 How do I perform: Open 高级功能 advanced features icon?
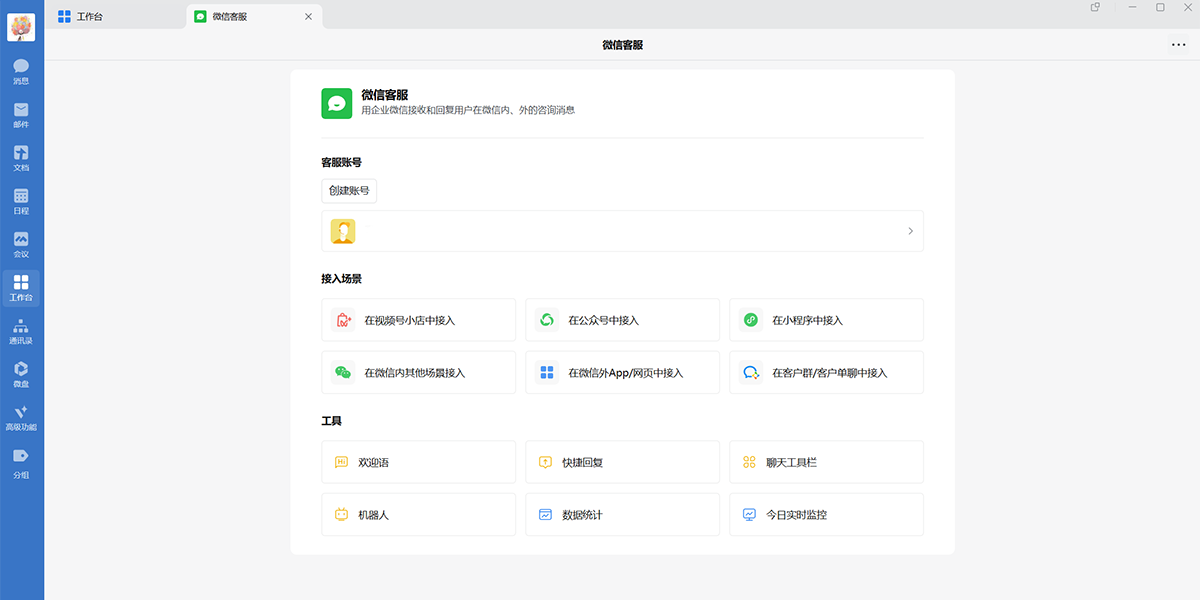pos(21,417)
